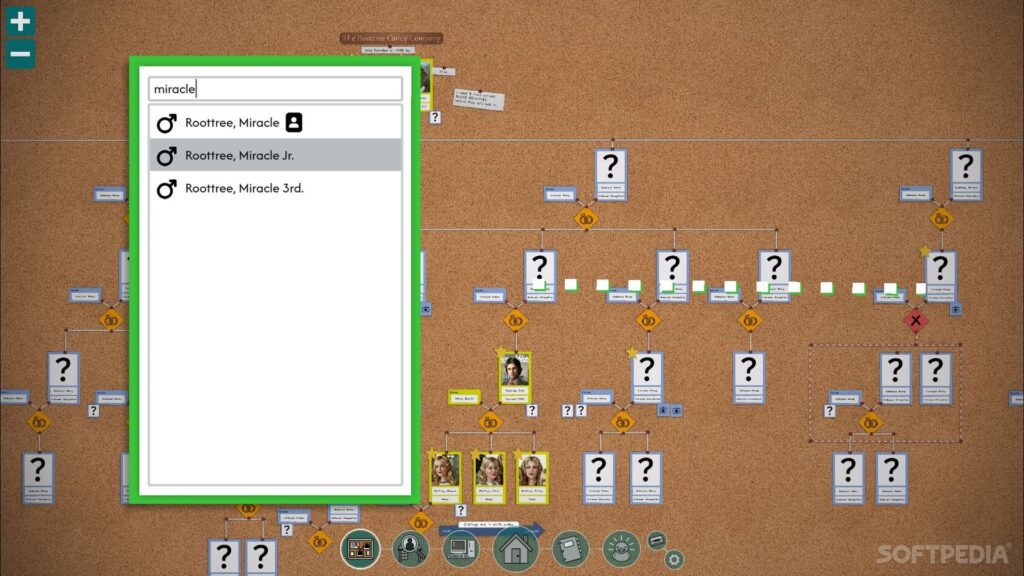Open the corkboard family tree view
Screen dimensions: 1024x576
tap(360, 549)
